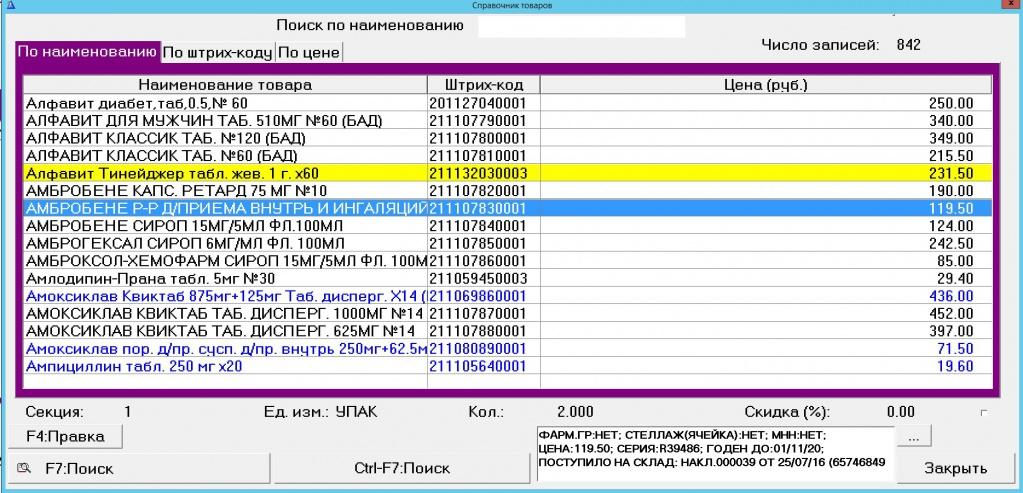The height and width of the screenshot is (493, 1023).
Task: Click the F4:Правка button
Action: [x=65, y=436]
